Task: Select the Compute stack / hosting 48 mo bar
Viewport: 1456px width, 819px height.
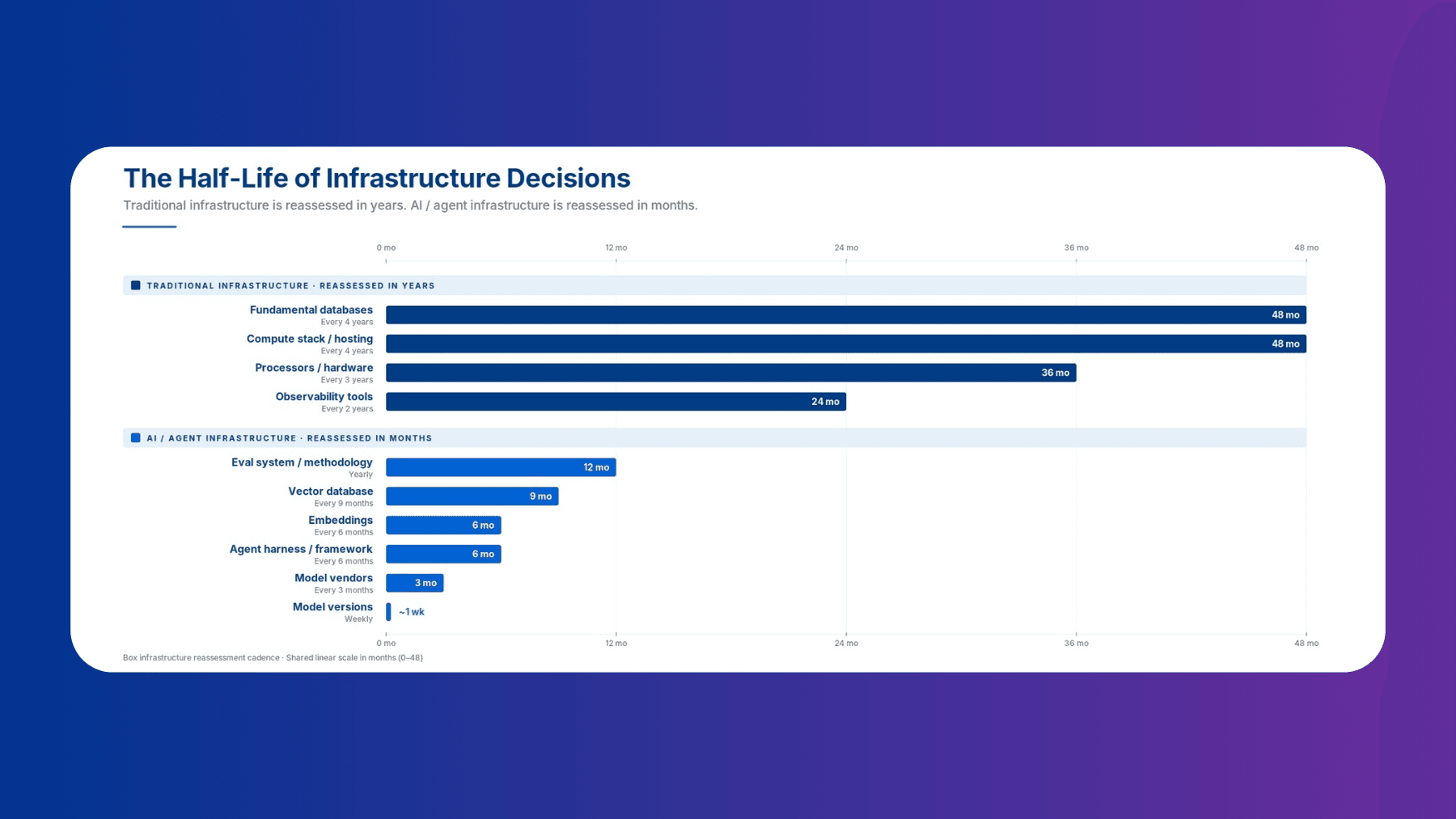Action: click(x=846, y=344)
